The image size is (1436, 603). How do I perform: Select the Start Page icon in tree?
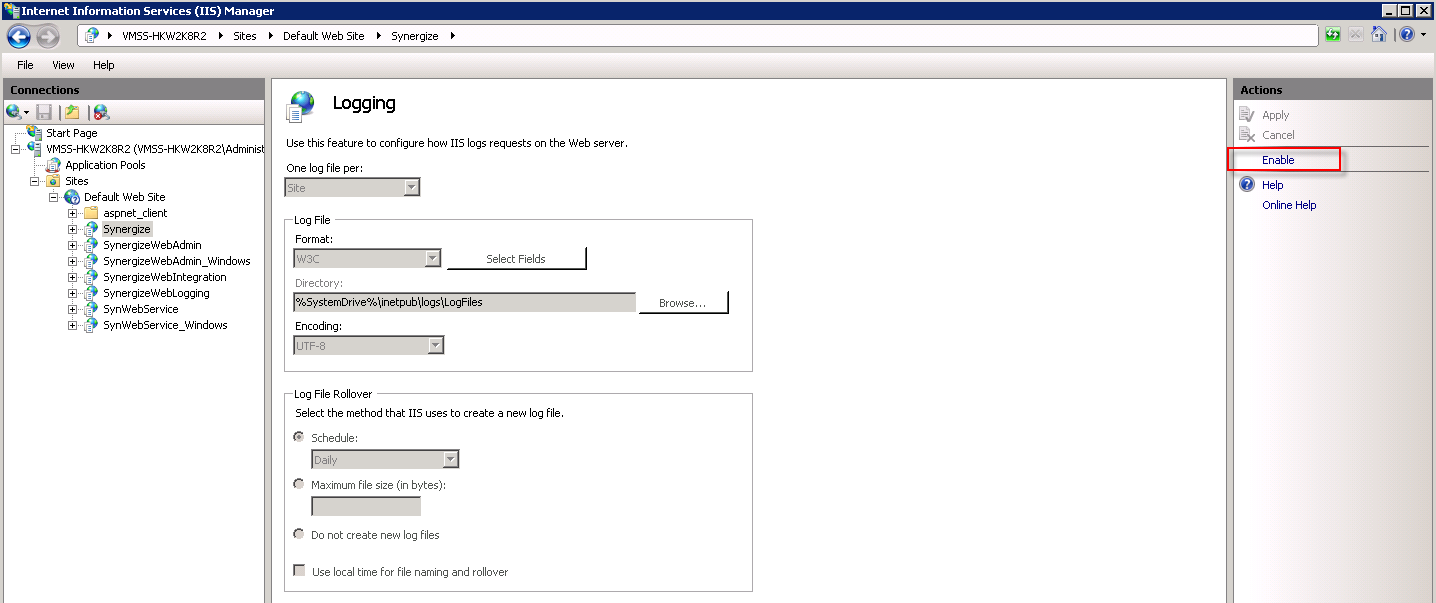[35, 132]
